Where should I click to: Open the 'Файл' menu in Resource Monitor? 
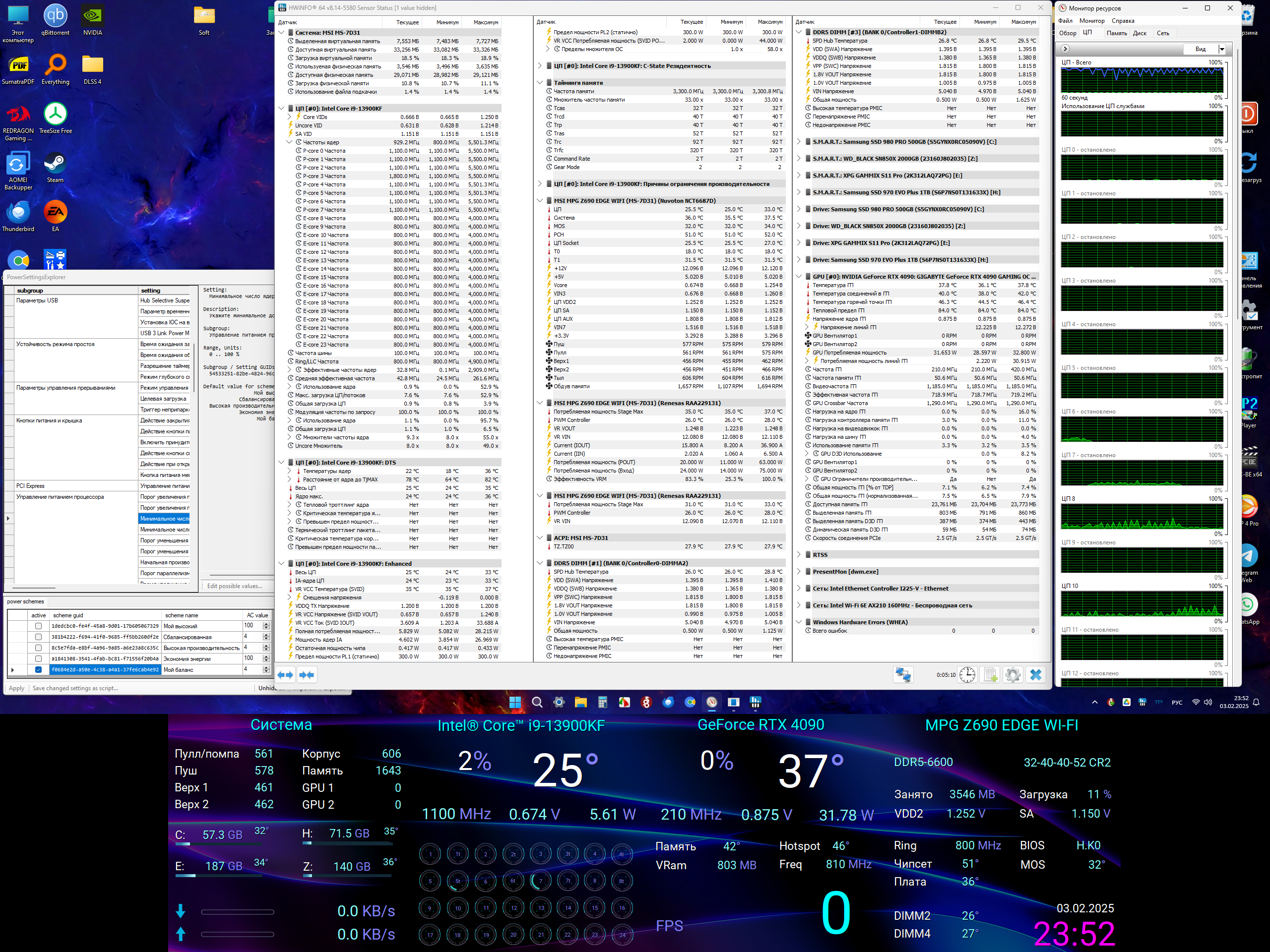pos(1065,21)
